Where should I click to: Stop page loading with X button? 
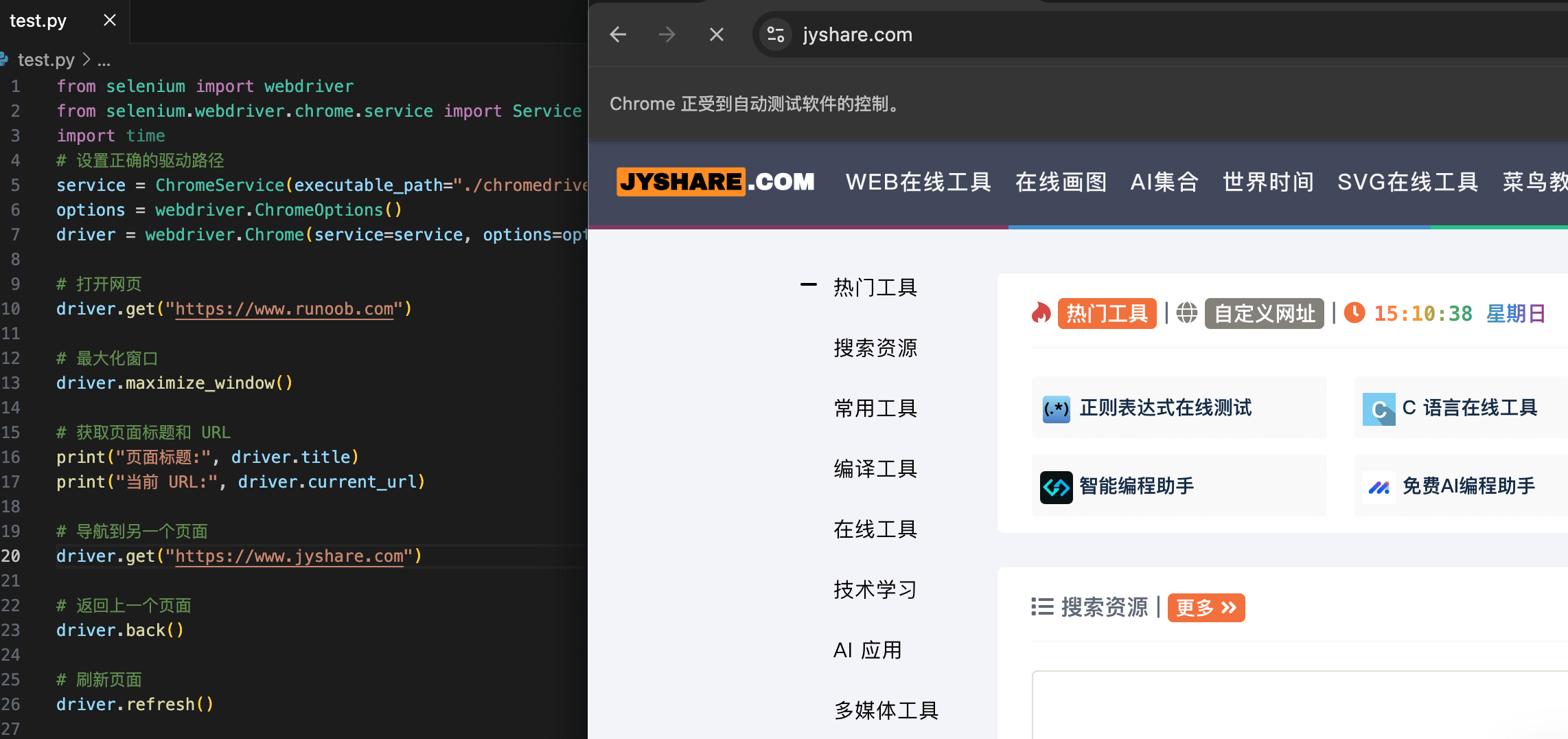pyautogui.click(x=716, y=34)
